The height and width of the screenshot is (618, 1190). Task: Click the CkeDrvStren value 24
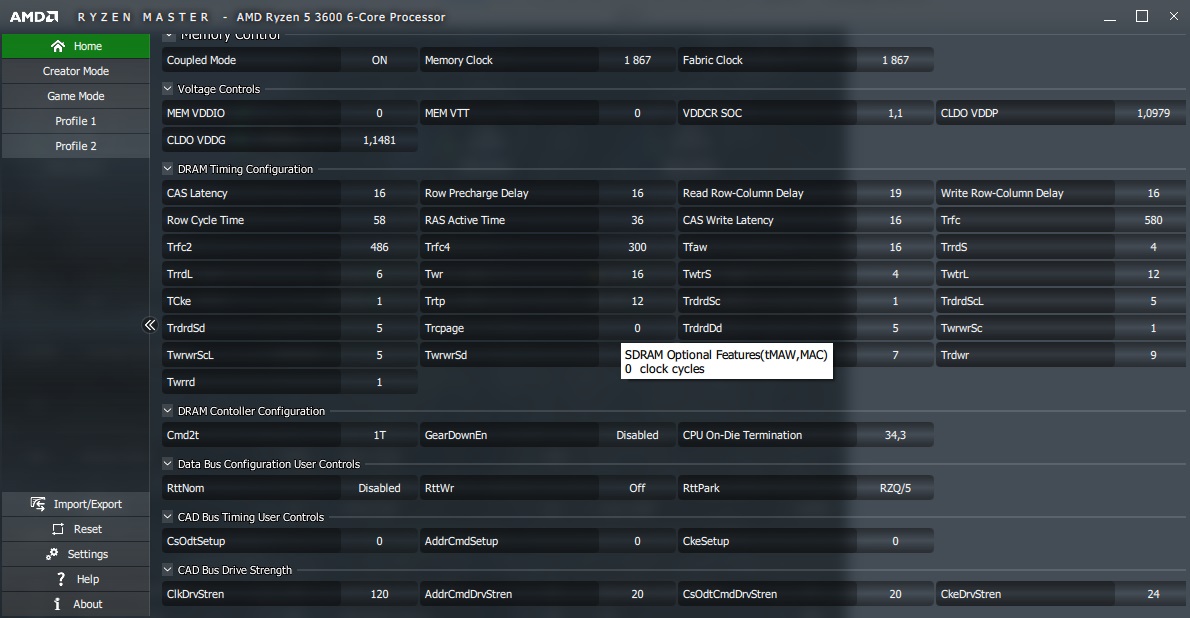(1153, 594)
